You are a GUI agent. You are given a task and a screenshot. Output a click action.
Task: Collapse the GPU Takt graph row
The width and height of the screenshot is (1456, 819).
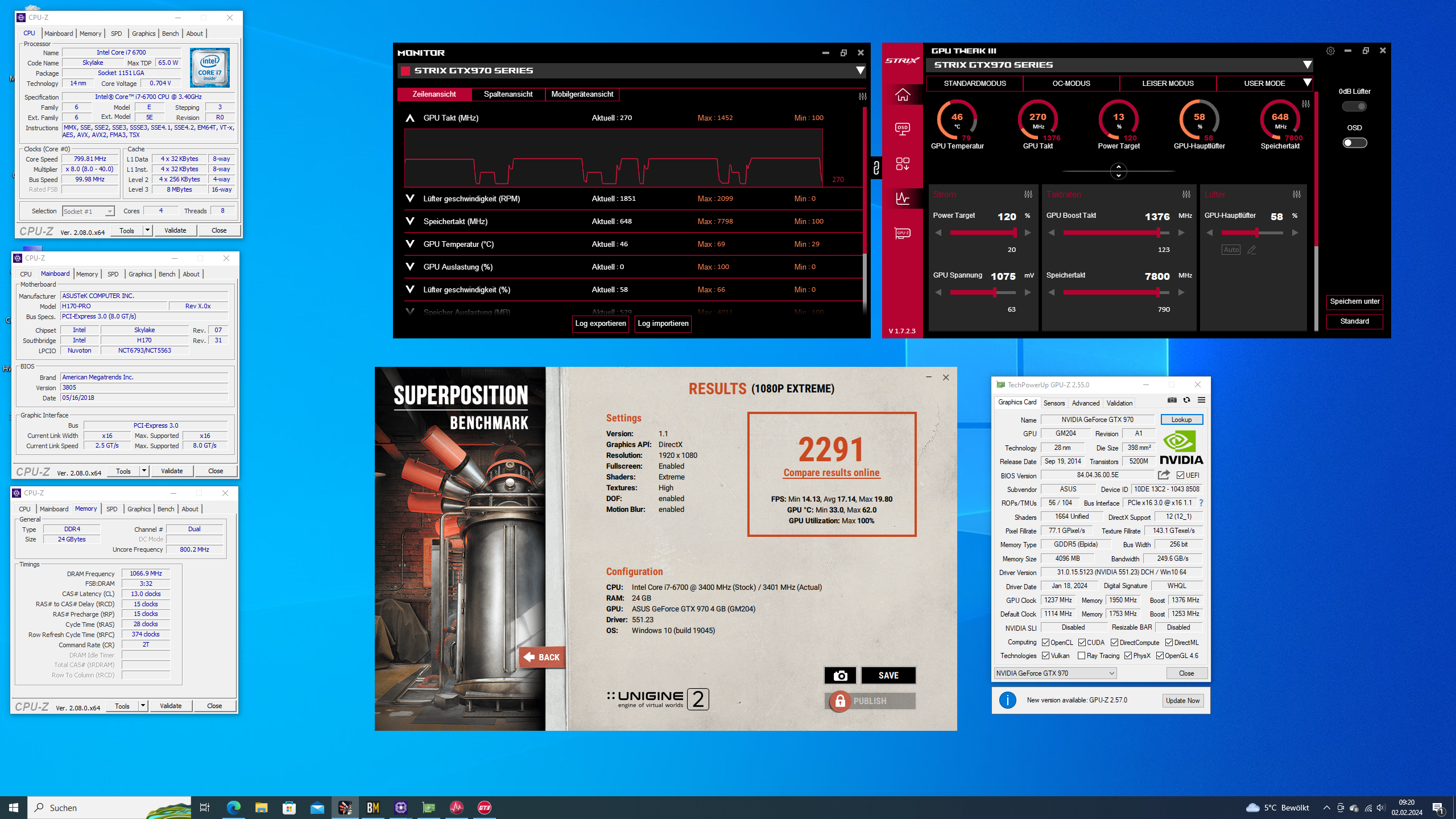click(x=409, y=118)
